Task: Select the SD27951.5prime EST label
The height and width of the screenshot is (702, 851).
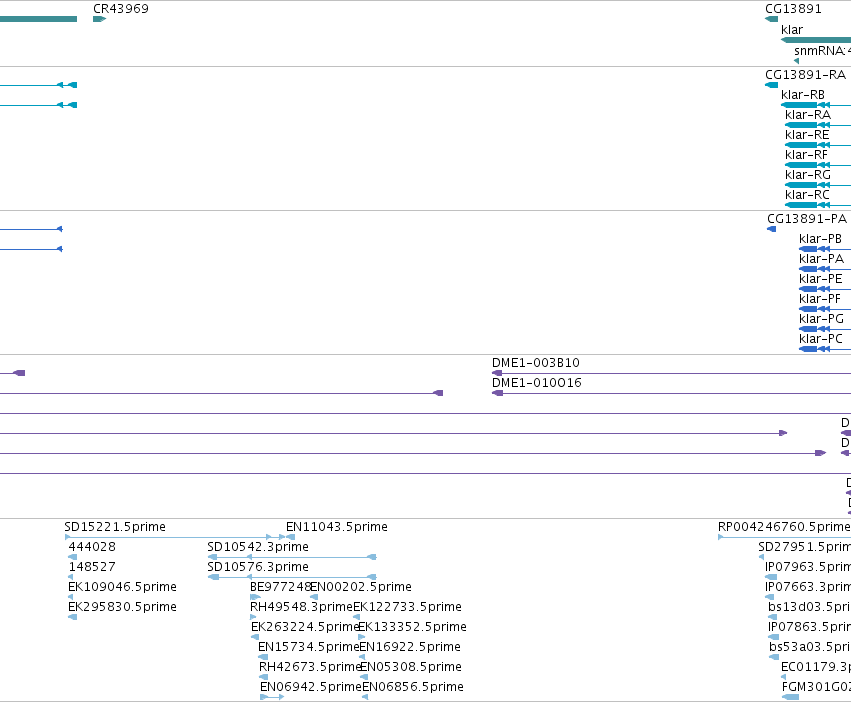Action: 805,547
